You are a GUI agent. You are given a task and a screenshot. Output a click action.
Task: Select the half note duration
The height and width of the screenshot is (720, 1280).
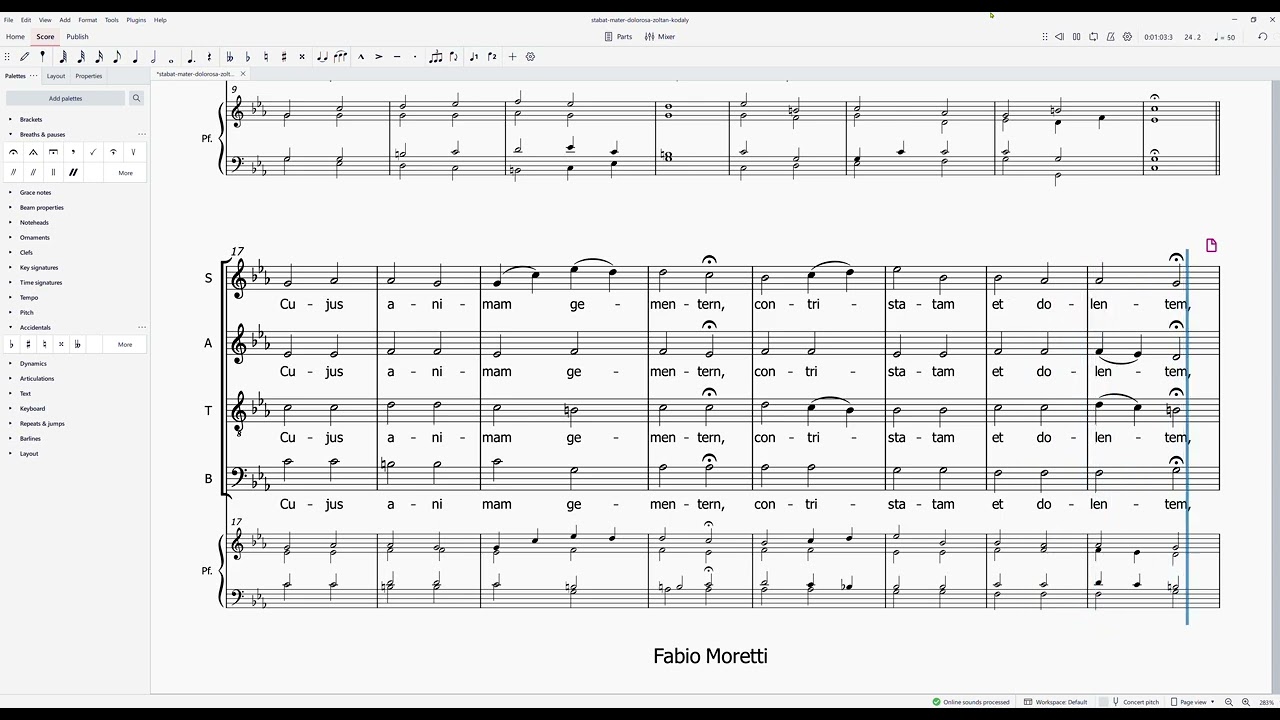click(153, 57)
